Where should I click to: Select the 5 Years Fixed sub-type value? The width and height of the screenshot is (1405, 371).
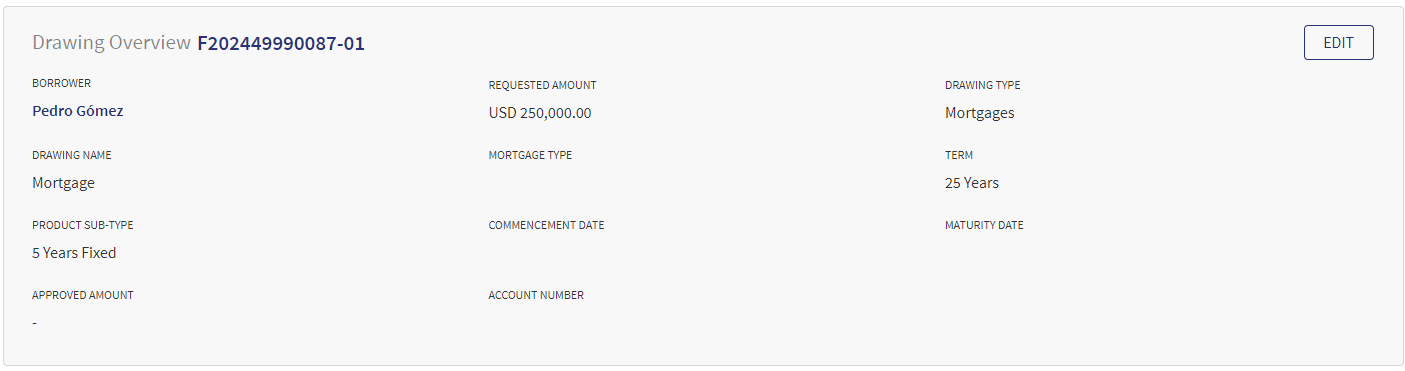74,253
